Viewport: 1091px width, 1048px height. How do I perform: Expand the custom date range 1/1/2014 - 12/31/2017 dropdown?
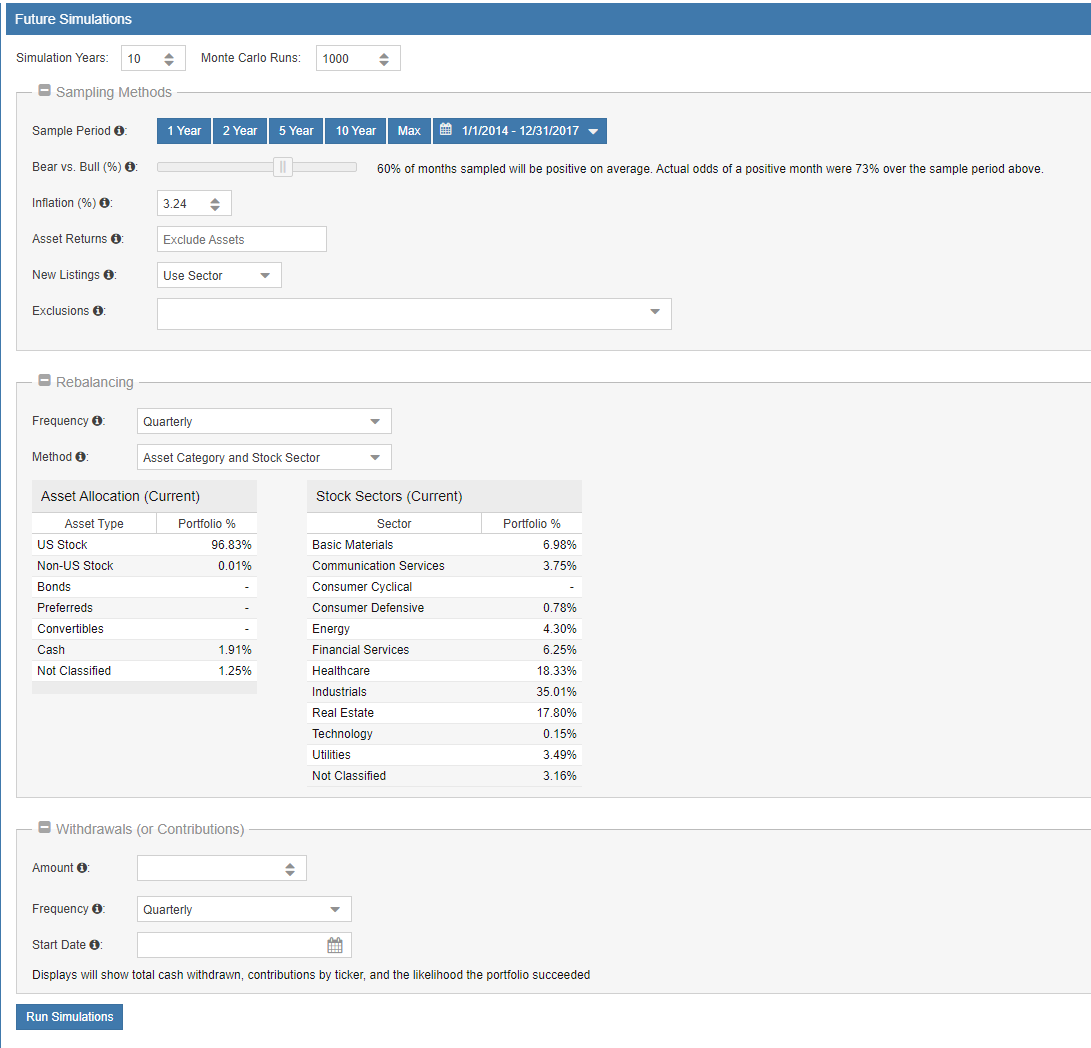tap(520, 131)
